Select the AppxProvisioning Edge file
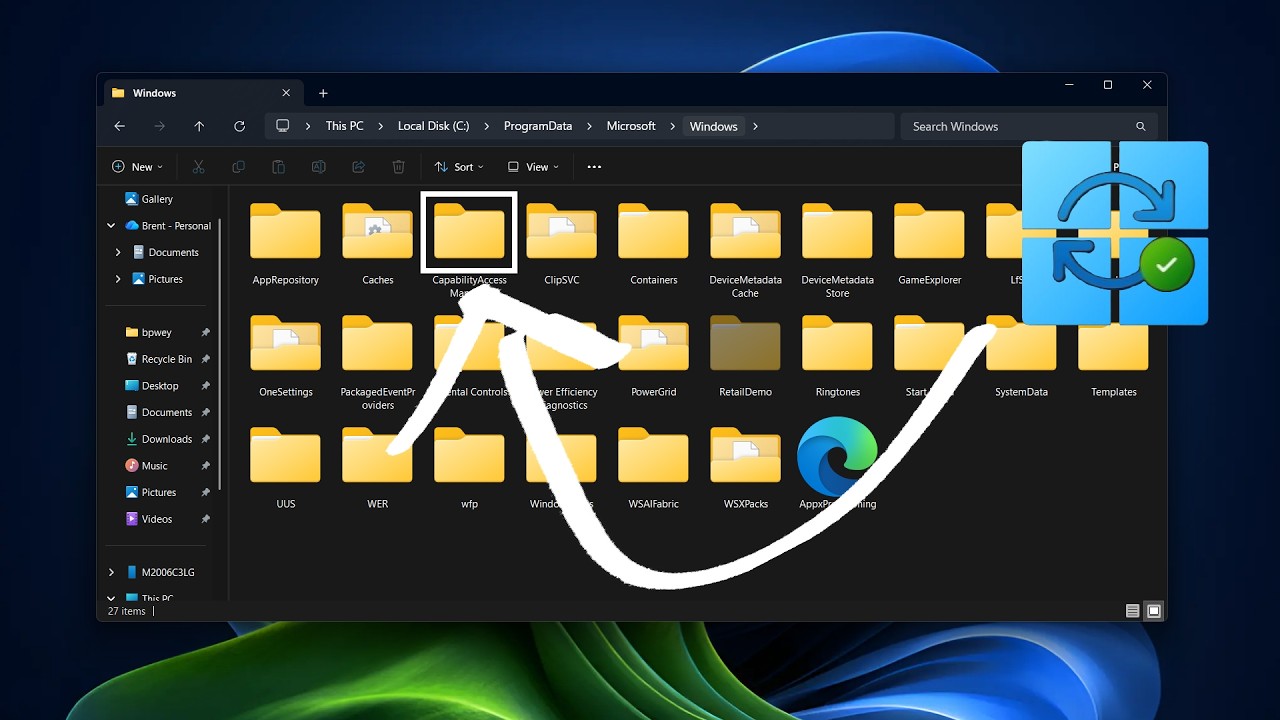The height and width of the screenshot is (720, 1280). pyautogui.click(x=838, y=464)
